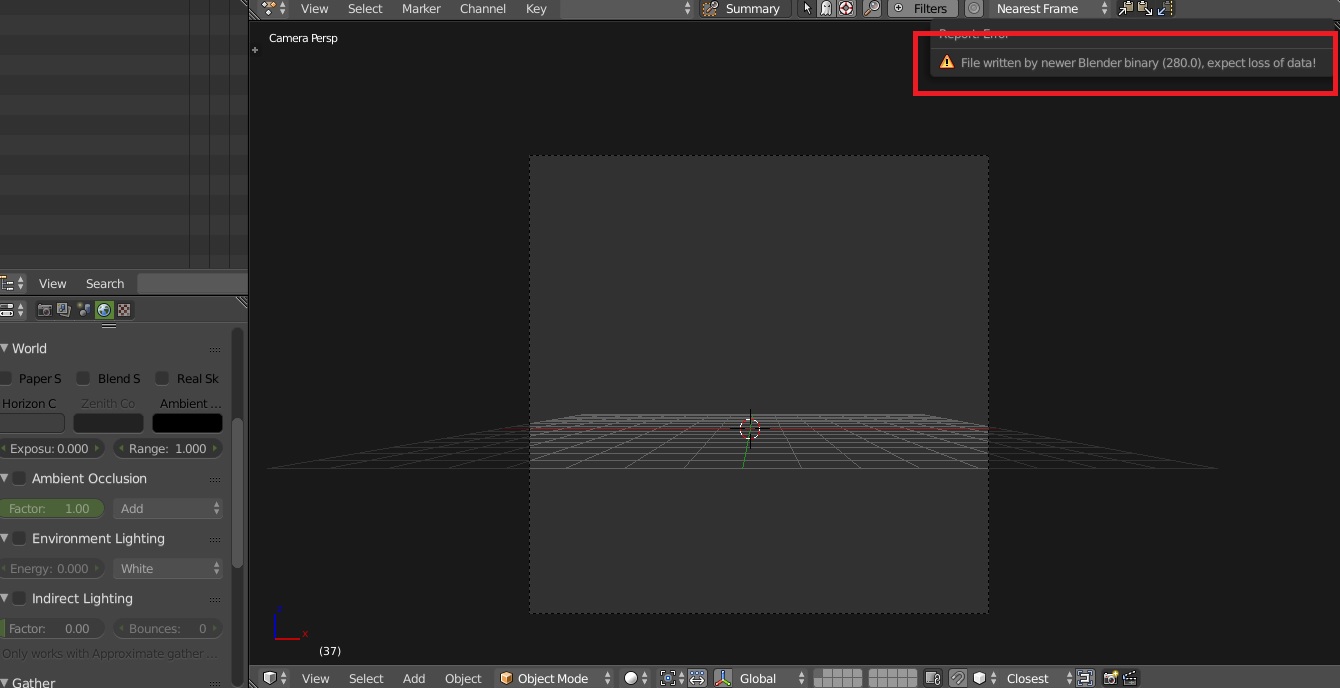Open the White environment color dropdown

tap(168, 569)
